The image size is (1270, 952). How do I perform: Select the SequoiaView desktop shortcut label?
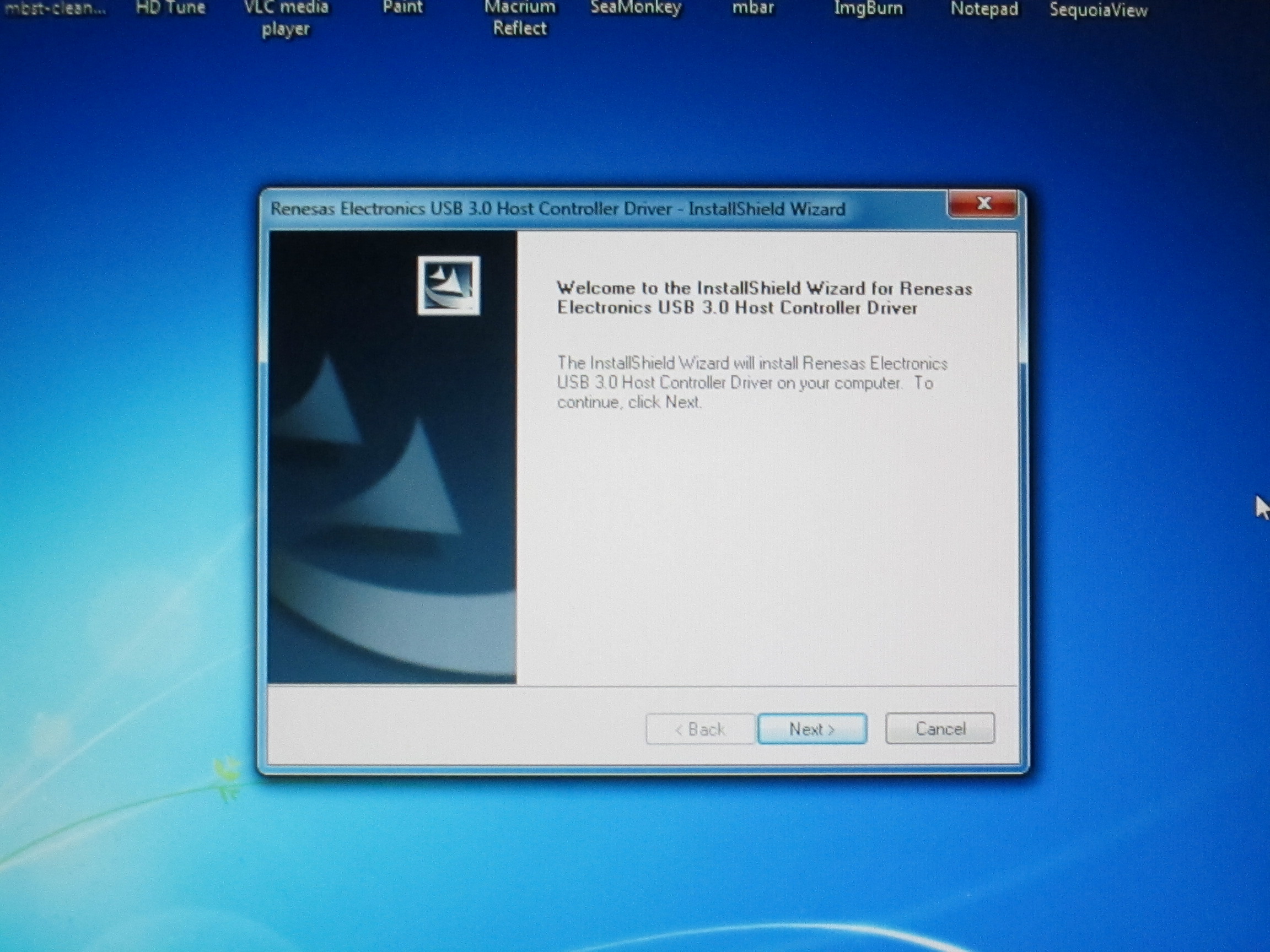[x=1099, y=10]
